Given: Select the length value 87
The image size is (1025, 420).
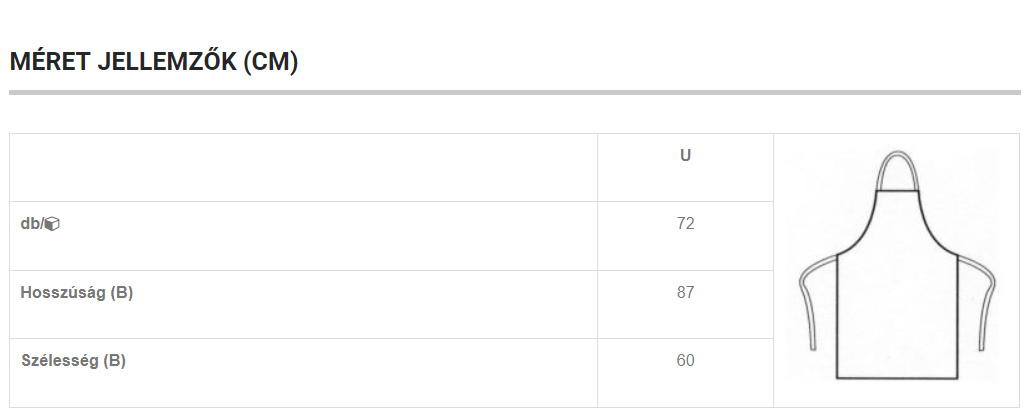Looking at the screenshot, I should (x=685, y=292).
